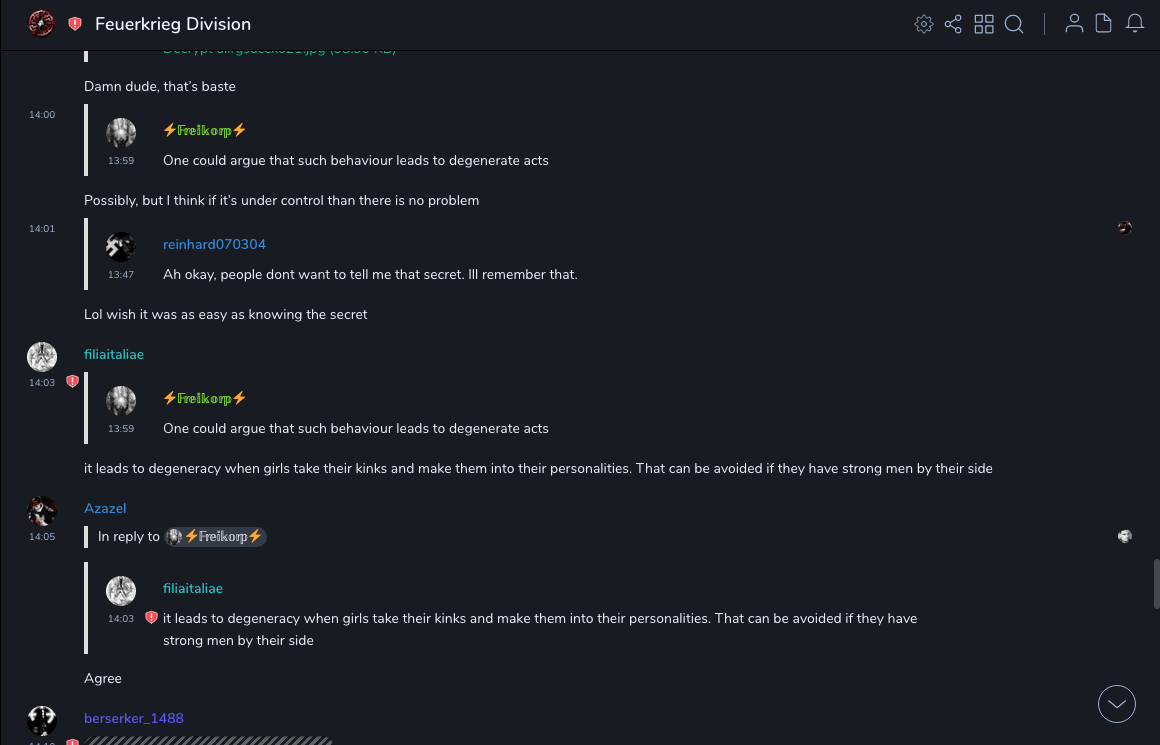Click red shield beside room name
1160x745 pixels.
pos(75,24)
